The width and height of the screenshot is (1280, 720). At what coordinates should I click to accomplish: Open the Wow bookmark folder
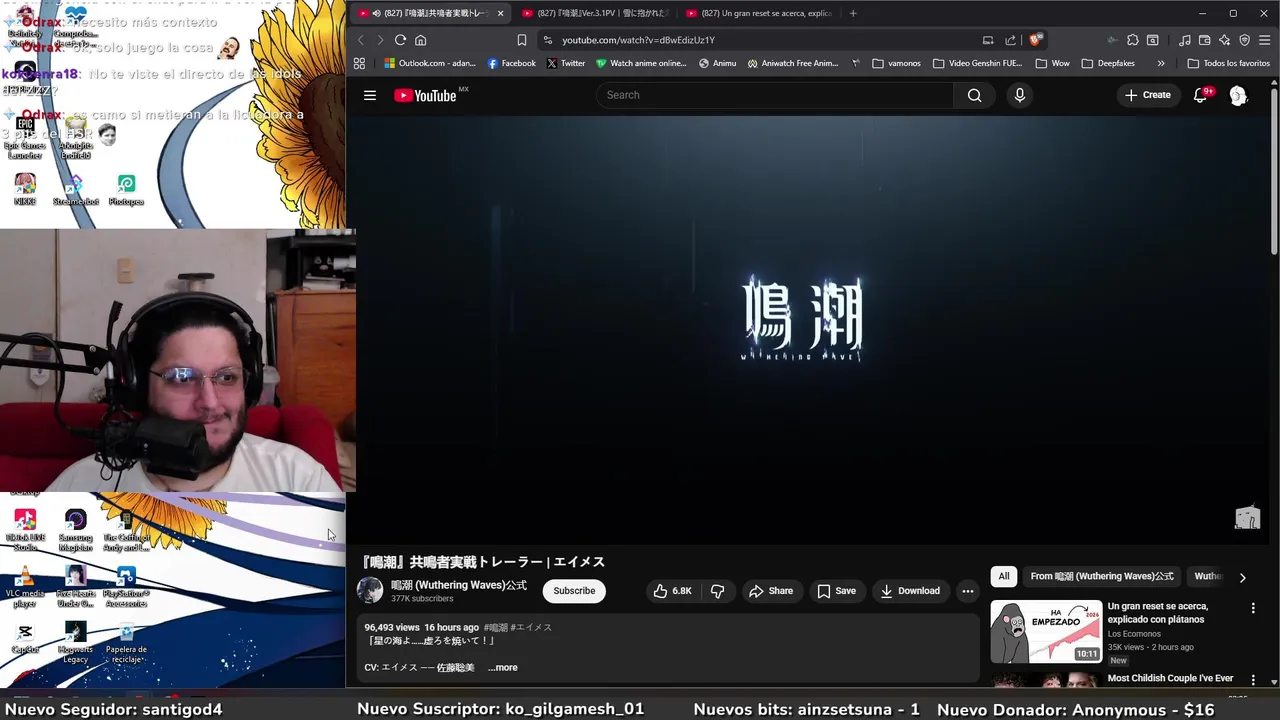tap(1052, 63)
